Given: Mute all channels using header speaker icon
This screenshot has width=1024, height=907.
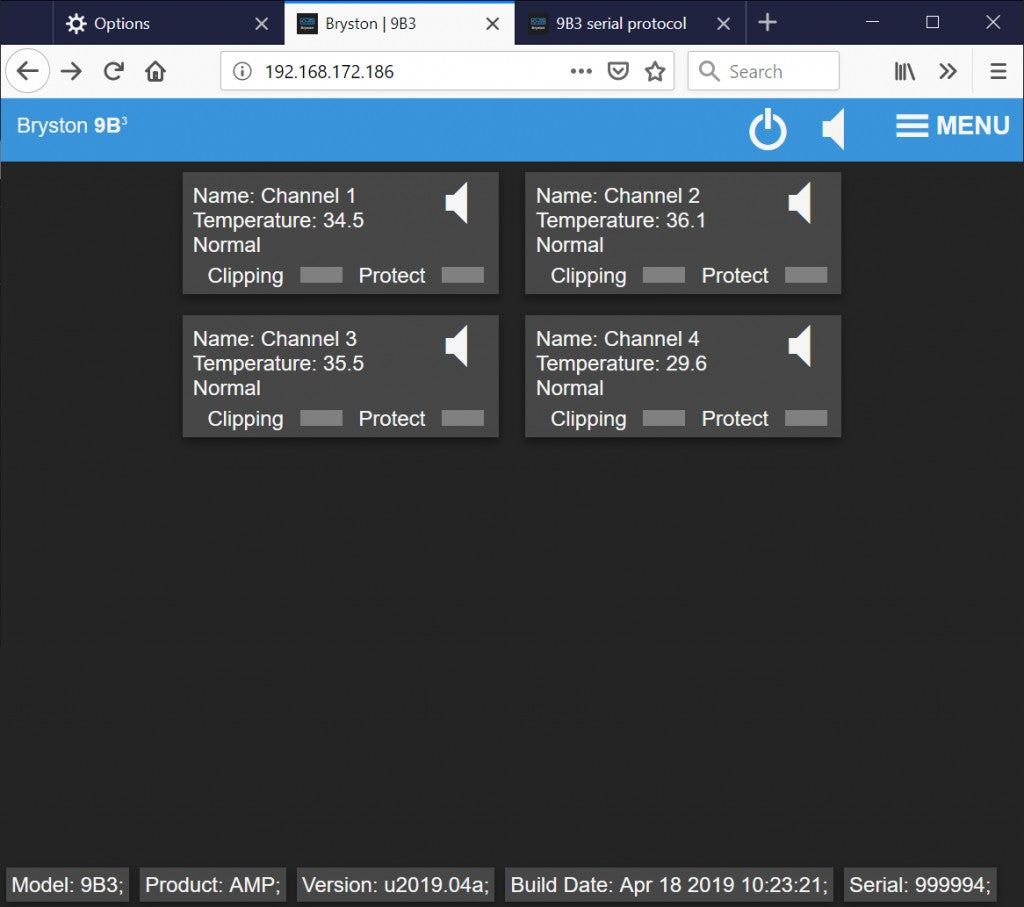Looking at the screenshot, I should click(x=833, y=130).
